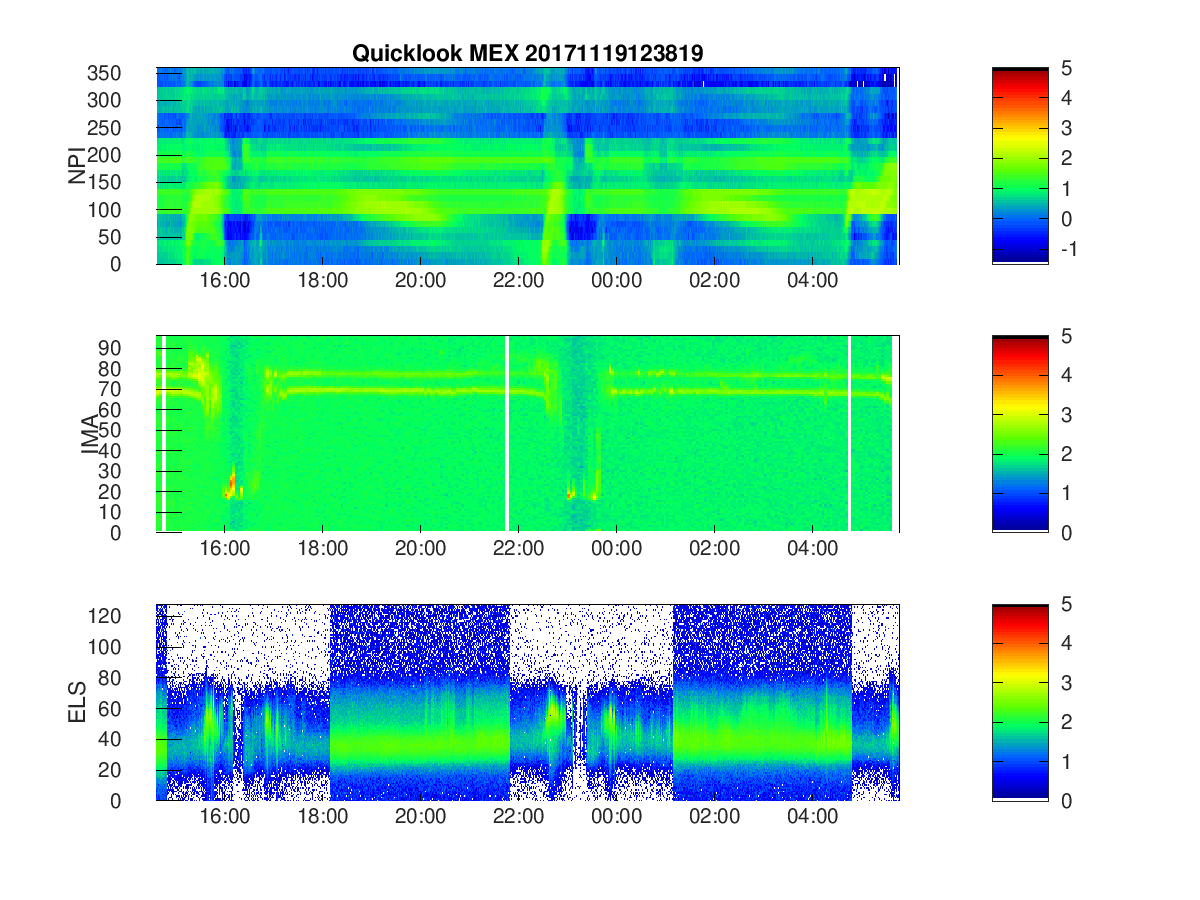Pick the 18:00 time label under ELS panel

pyautogui.click(x=323, y=818)
